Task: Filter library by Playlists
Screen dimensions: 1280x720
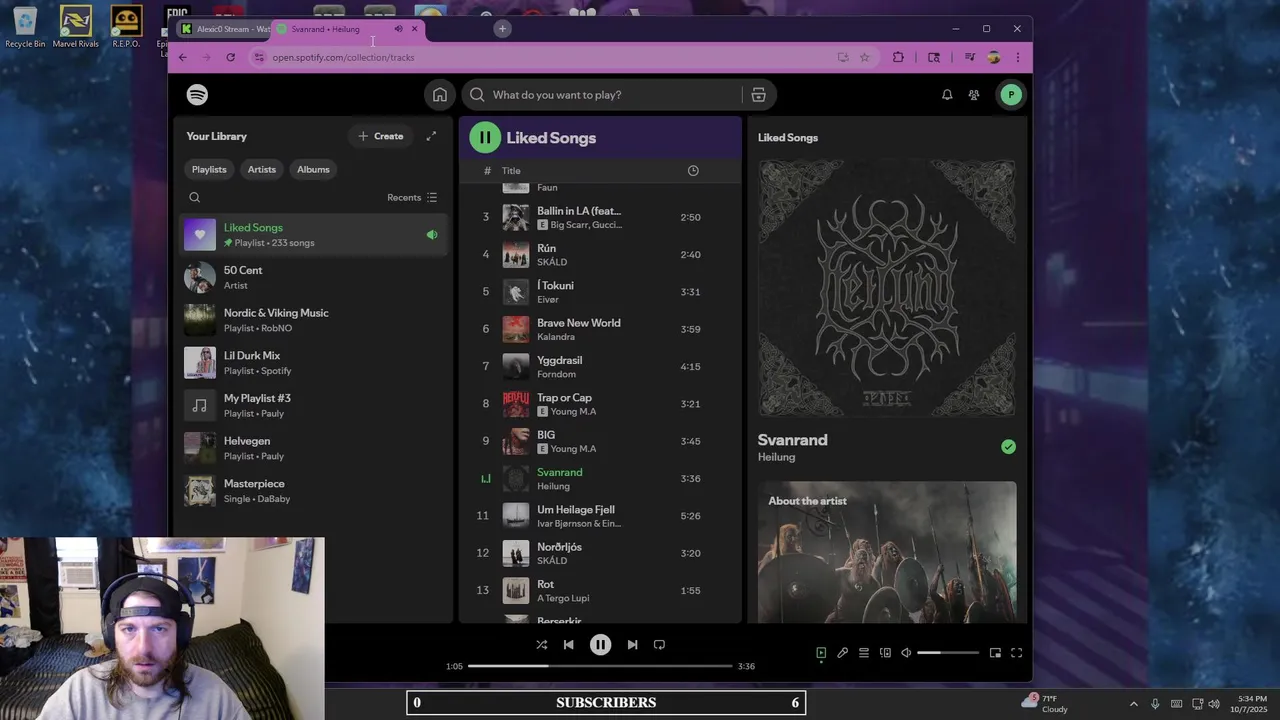Action: tap(209, 169)
